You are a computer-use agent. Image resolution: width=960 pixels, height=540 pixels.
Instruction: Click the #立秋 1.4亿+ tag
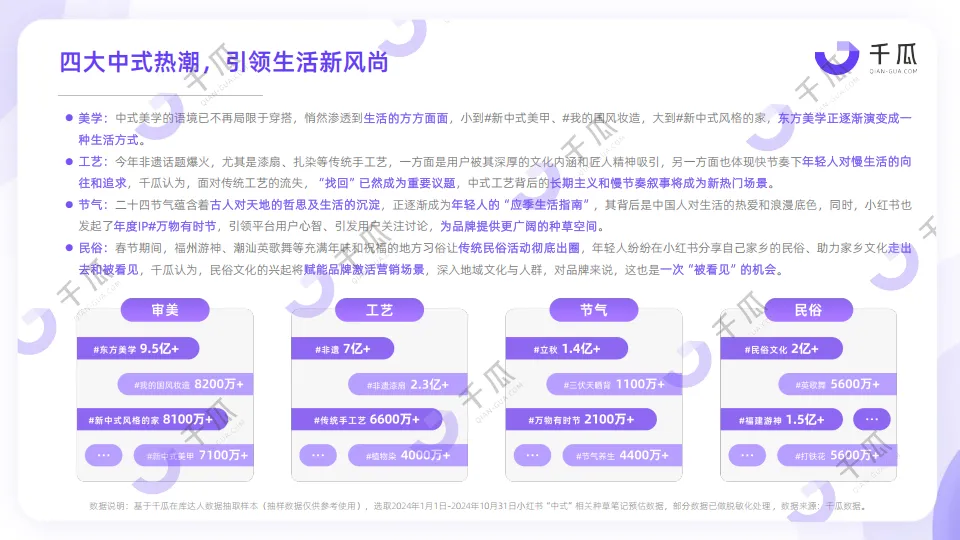(x=567, y=348)
